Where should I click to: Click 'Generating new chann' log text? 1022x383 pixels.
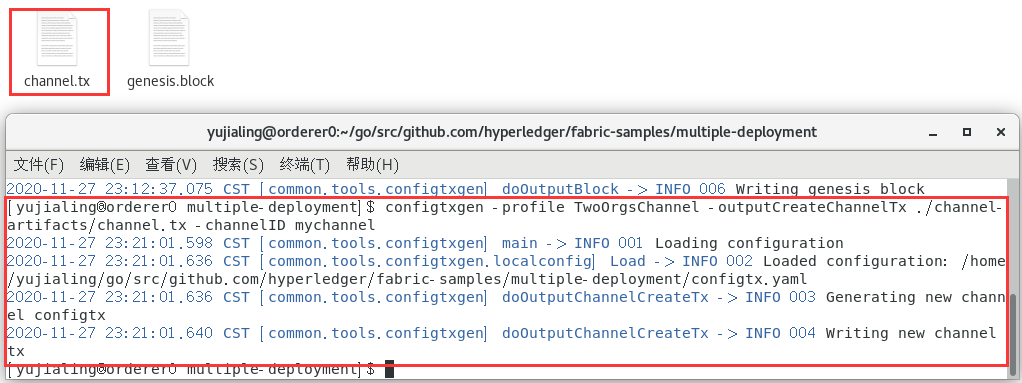[916, 297]
